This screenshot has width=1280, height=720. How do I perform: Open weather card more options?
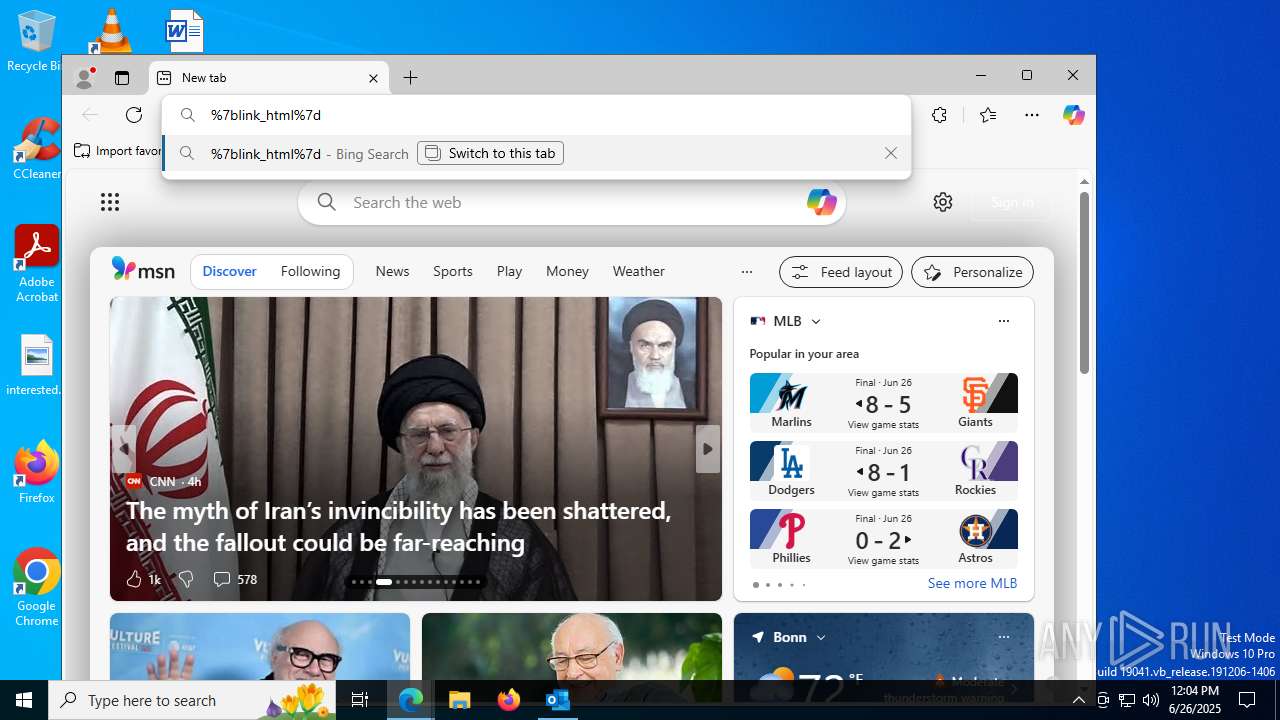(1003, 637)
